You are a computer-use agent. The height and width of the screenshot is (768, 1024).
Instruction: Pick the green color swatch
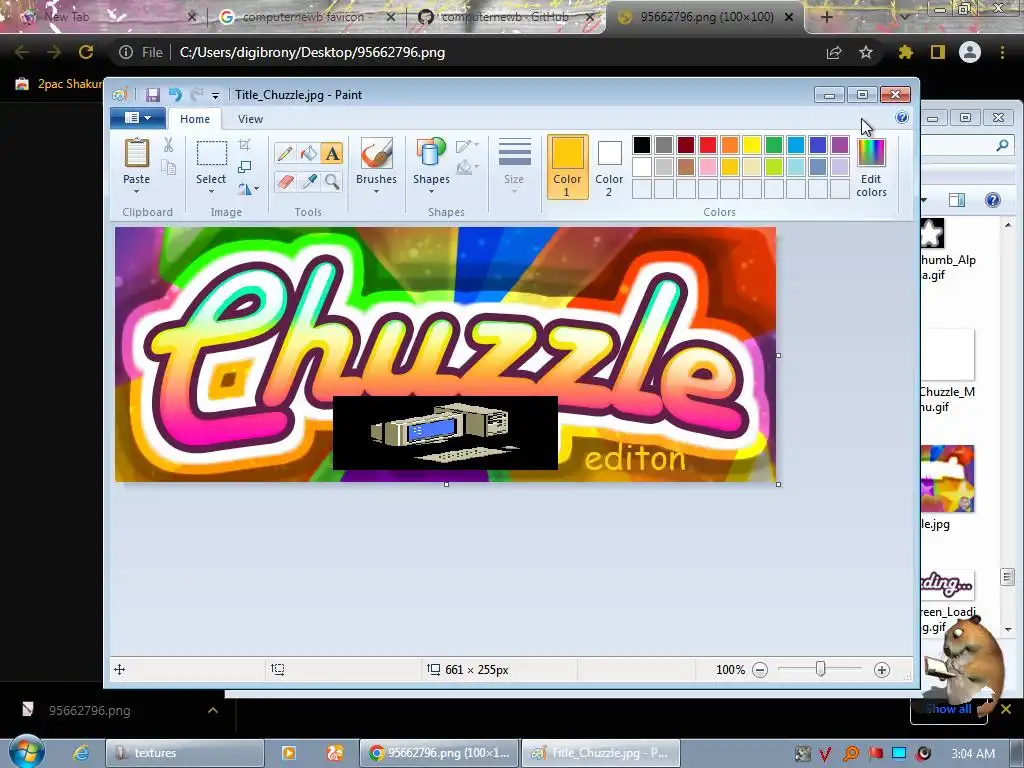tap(774, 145)
